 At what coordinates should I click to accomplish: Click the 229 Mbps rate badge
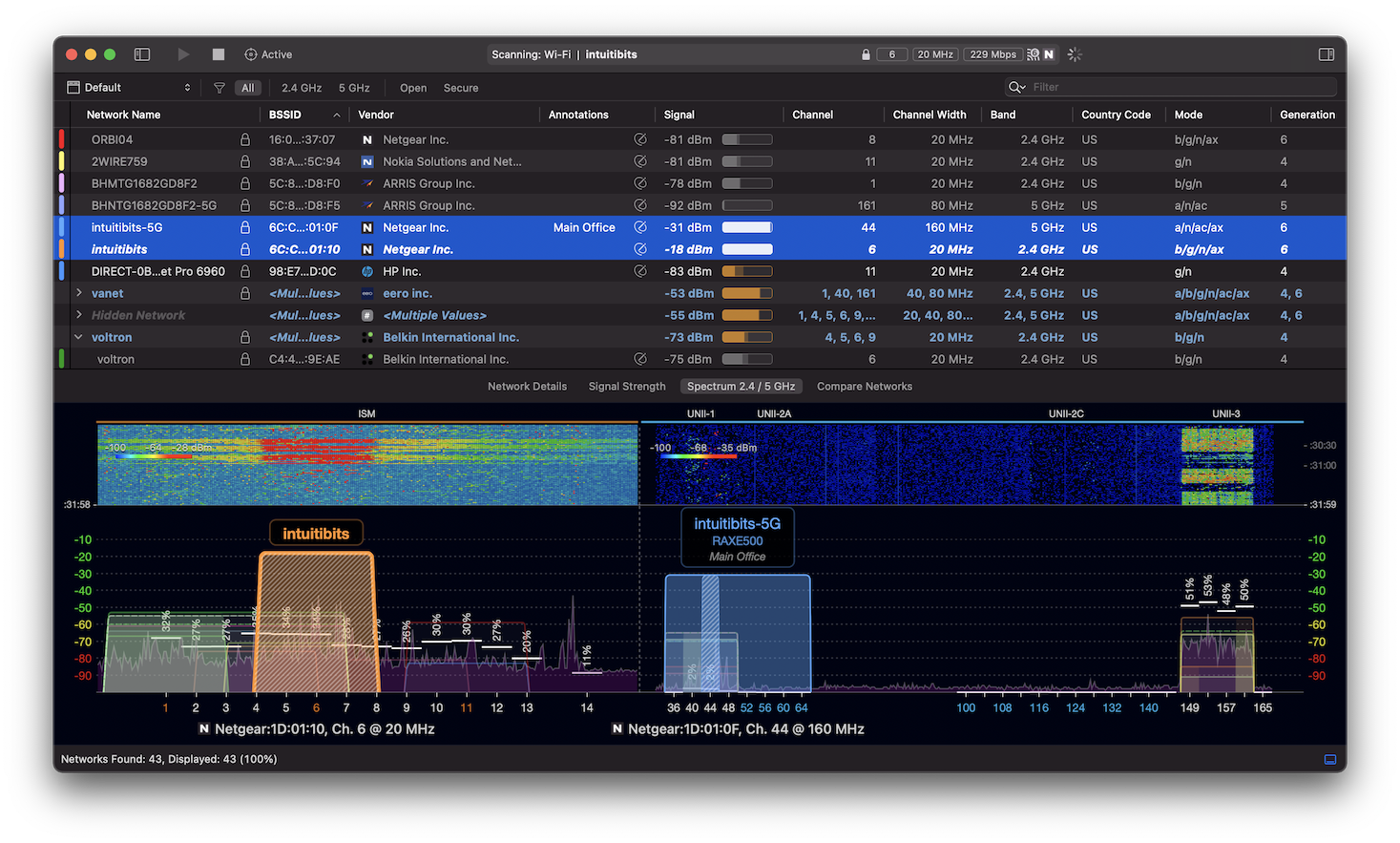(x=993, y=54)
